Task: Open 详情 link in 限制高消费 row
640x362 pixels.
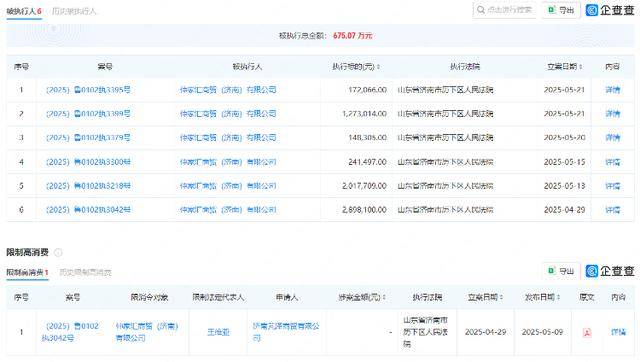Action: coord(618,332)
